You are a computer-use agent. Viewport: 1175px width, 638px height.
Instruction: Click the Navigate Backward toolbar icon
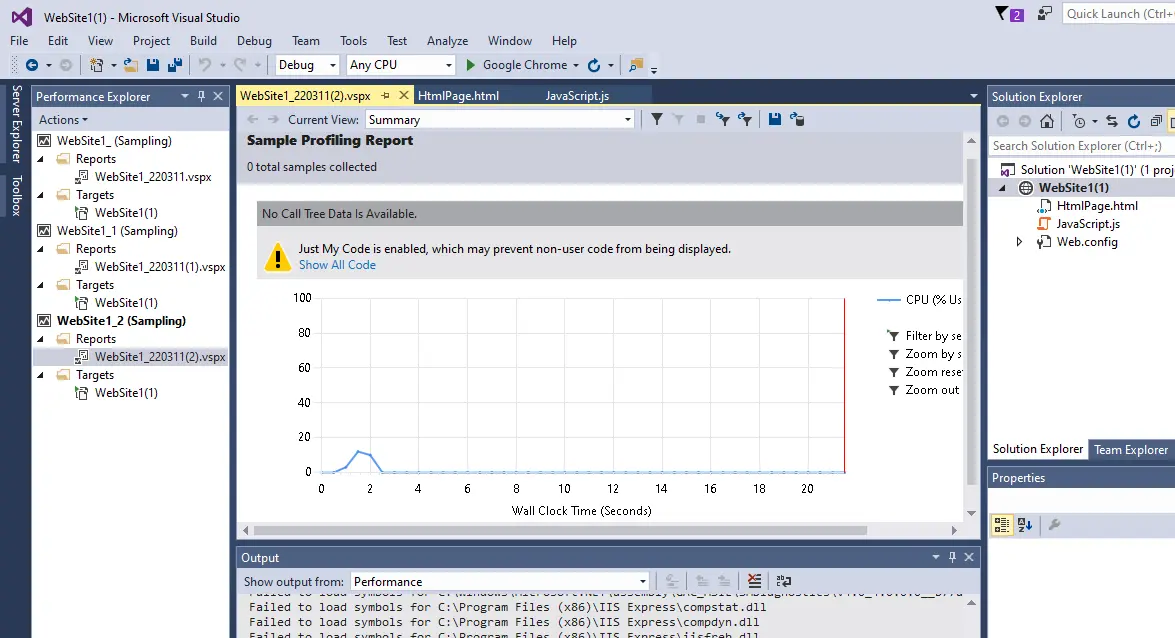(31, 65)
